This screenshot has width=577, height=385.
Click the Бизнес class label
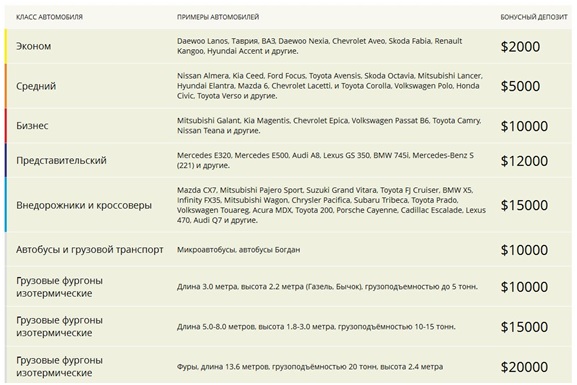click(x=32, y=126)
